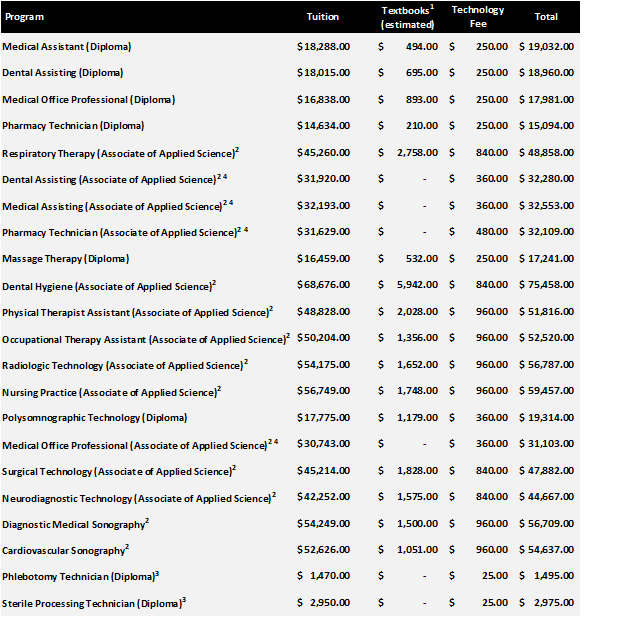Select the Textbooks (estimated) column header
This screenshot has width=624, height=617.
point(408,17)
